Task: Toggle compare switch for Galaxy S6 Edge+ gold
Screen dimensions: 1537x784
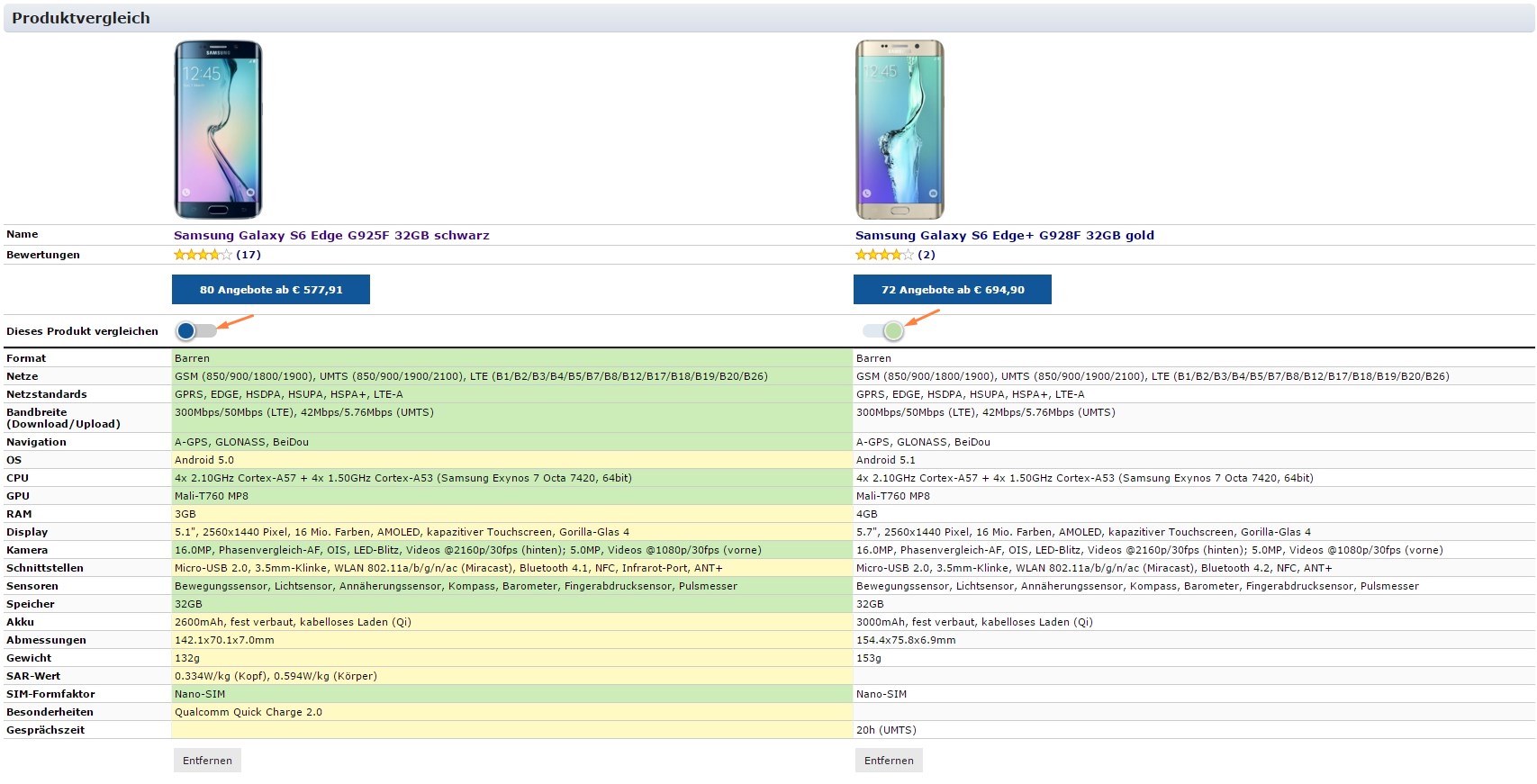Action: [x=882, y=331]
